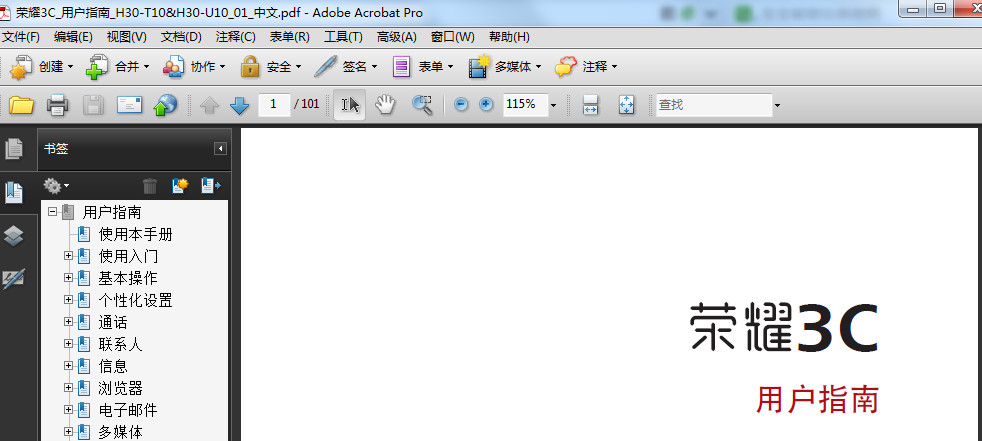This screenshot has width=982, height=441.
Task: Delete the selected bookmark with the trash icon
Action: [x=150, y=185]
